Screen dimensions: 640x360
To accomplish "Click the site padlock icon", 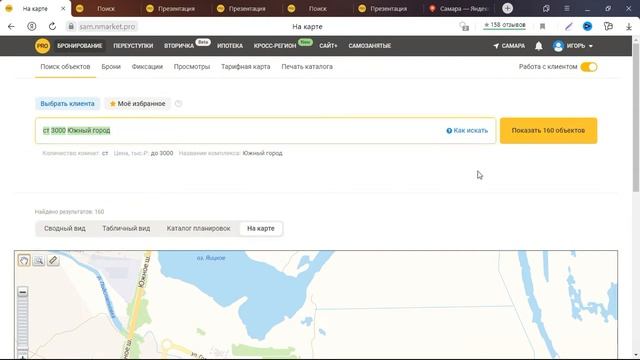I will tap(71, 27).
